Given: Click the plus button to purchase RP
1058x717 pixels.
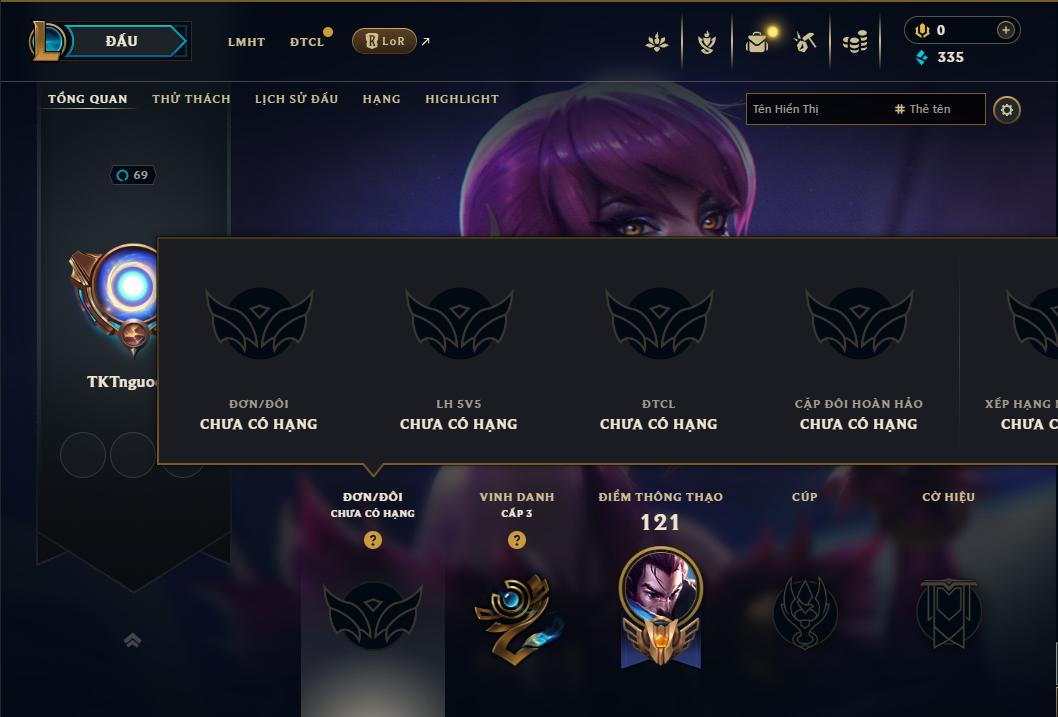Looking at the screenshot, I should 1005,30.
